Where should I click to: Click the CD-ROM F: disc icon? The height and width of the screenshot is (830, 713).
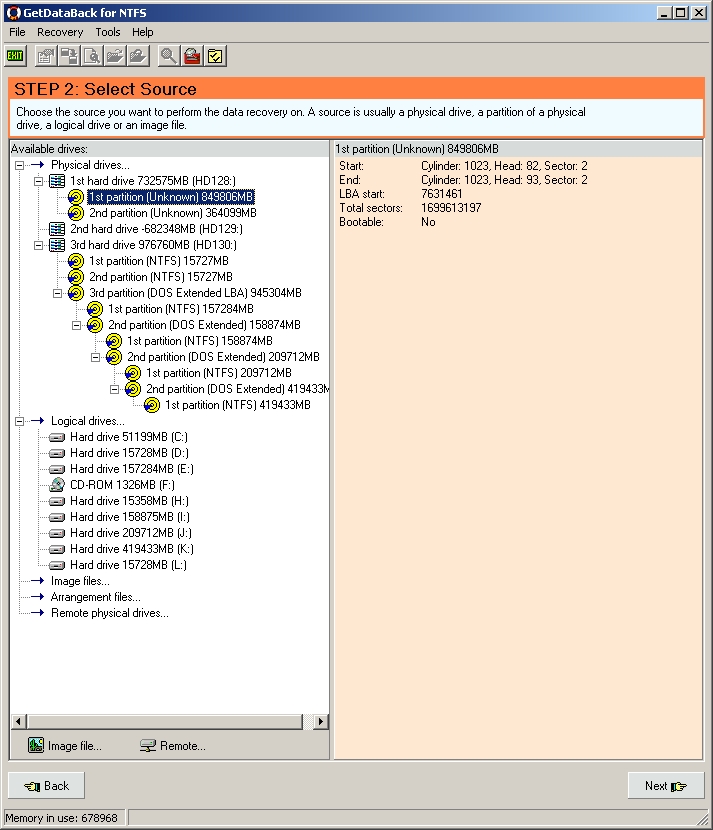(x=57, y=485)
